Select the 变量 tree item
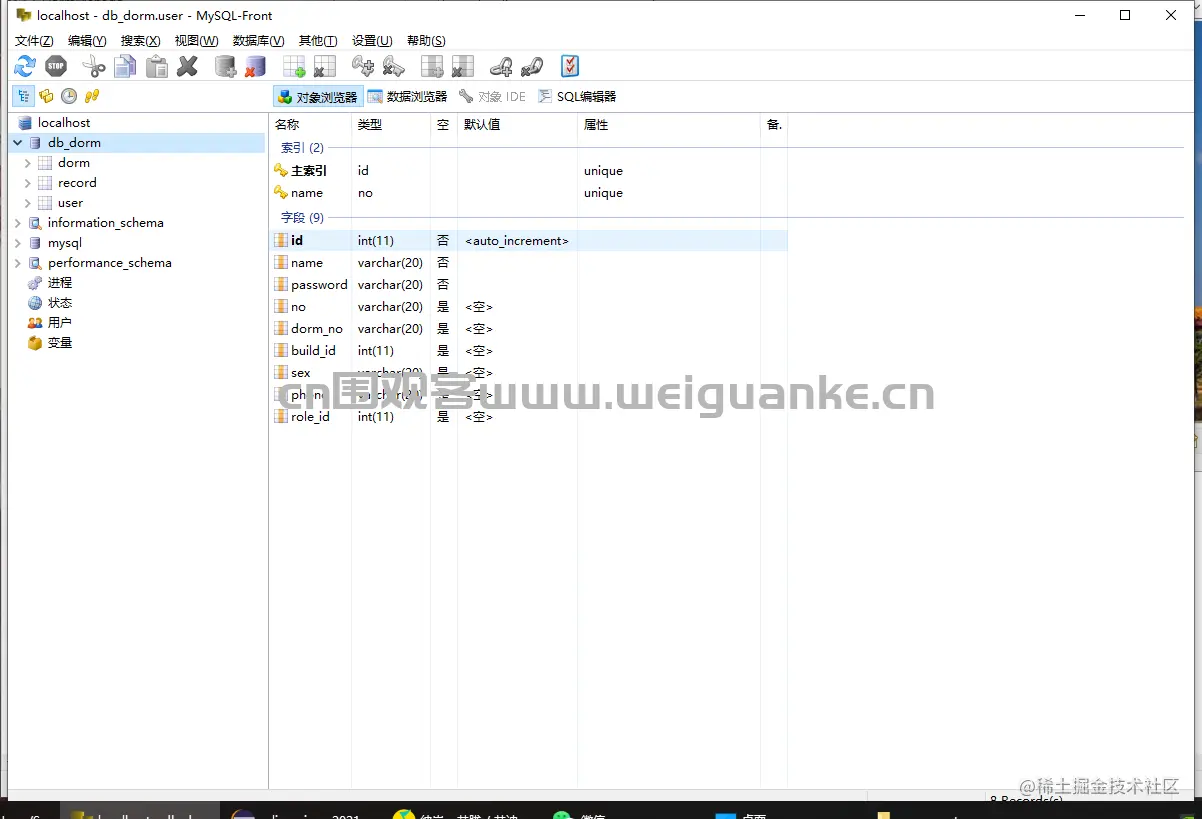The width and height of the screenshot is (1202, 819). (60, 343)
